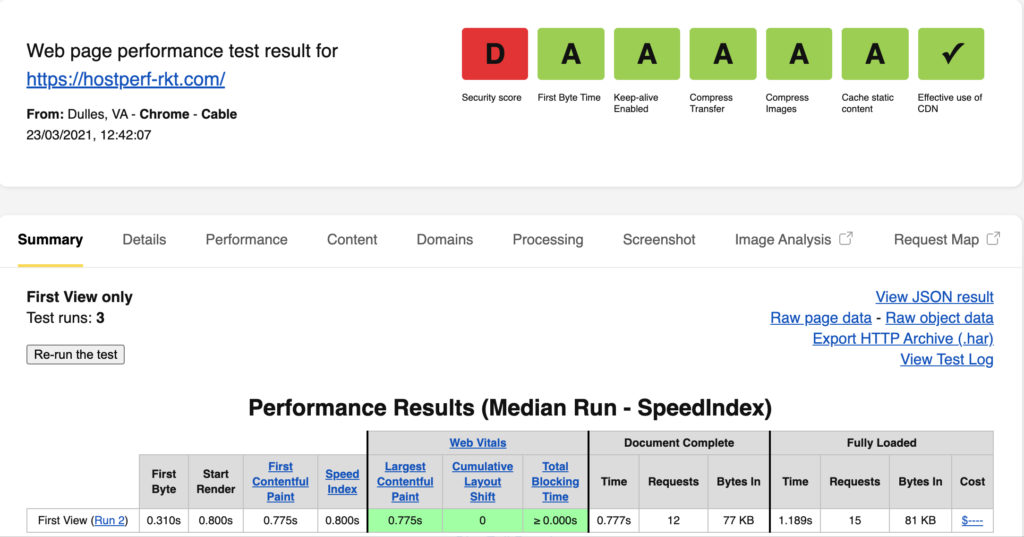Click the Cumulative Layout Shift column link
This screenshot has width=1024, height=537.
(482, 481)
